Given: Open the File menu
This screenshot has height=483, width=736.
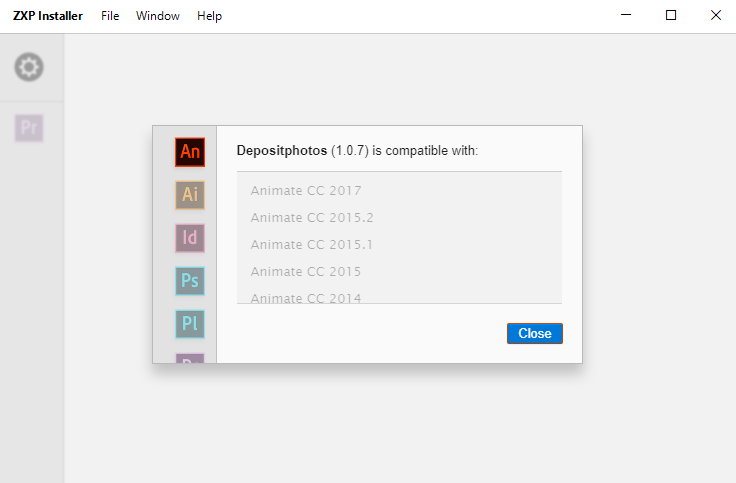Looking at the screenshot, I should pos(110,16).
